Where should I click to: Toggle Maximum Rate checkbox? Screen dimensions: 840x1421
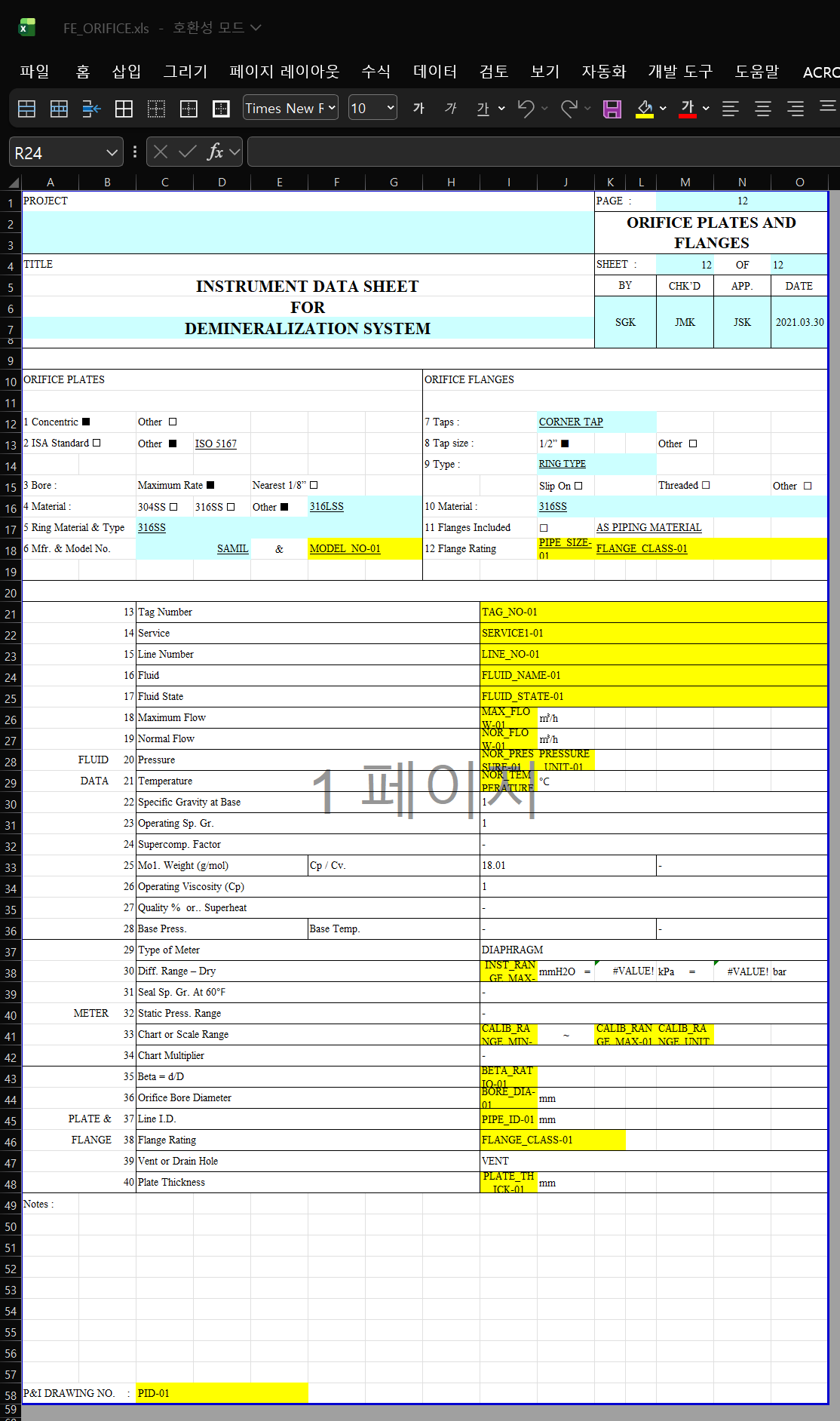[210, 485]
